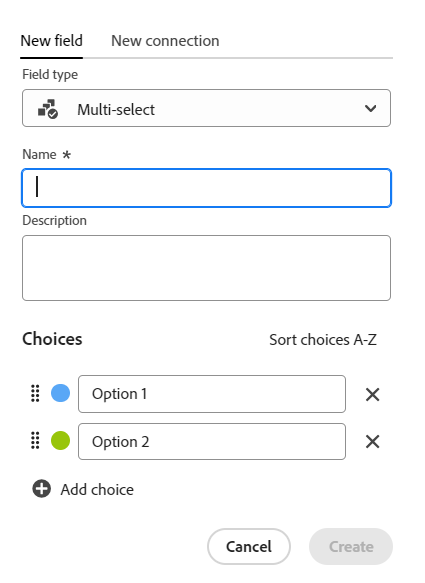Focus the Name input field
Image resolution: width=425 pixels, height=583 pixels.
click(x=206, y=188)
